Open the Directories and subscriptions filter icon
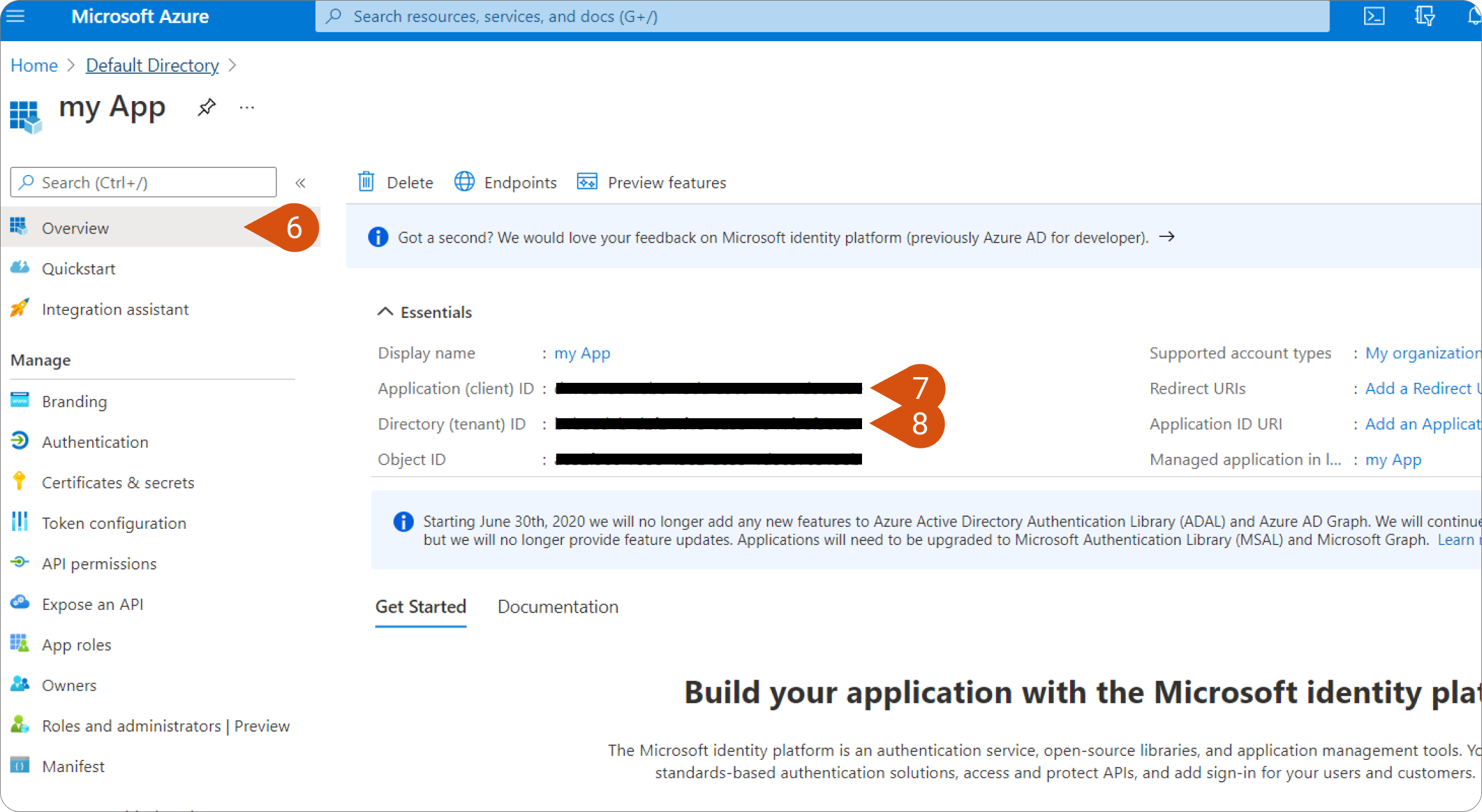Image resolution: width=1482 pixels, height=812 pixels. coord(1425,16)
